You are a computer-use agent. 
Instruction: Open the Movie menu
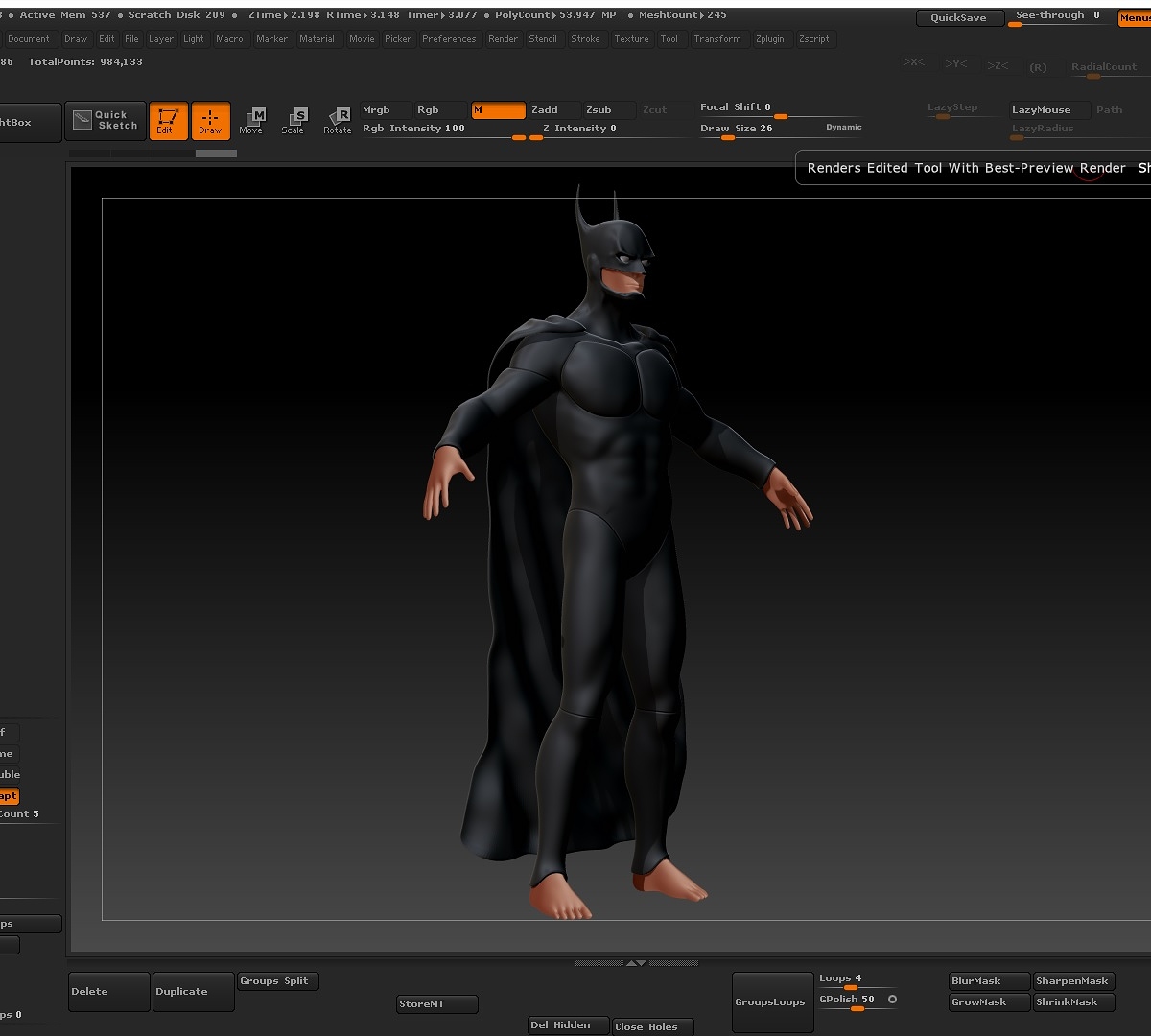363,39
